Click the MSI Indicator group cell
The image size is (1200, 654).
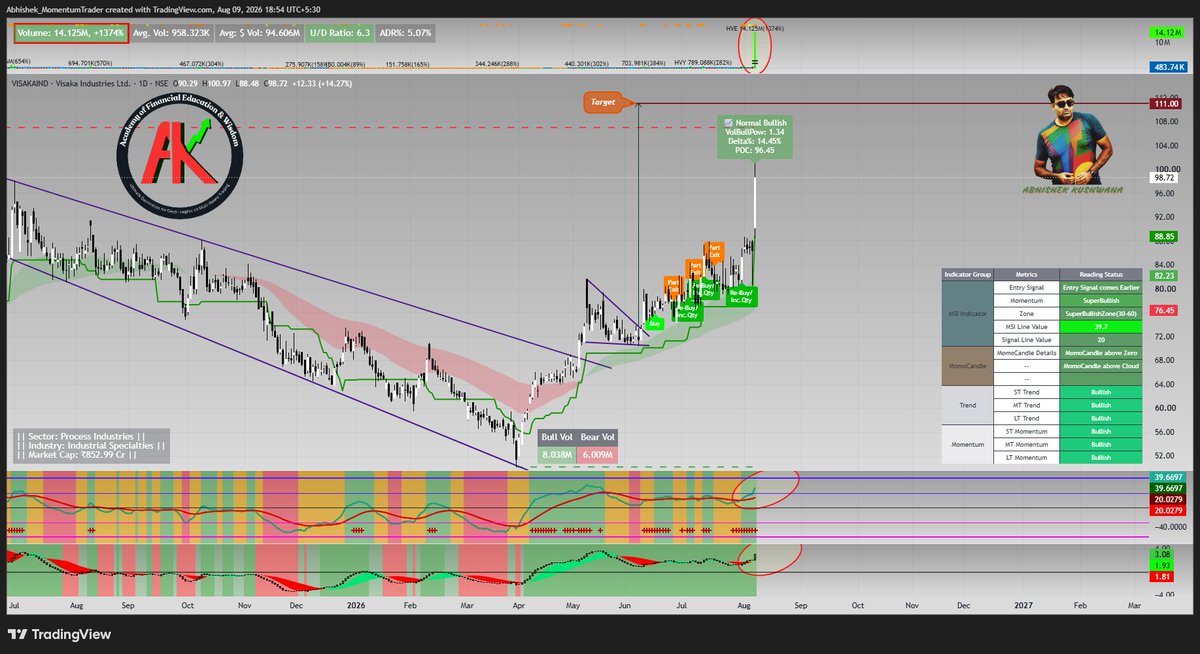pyautogui.click(x=967, y=314)
